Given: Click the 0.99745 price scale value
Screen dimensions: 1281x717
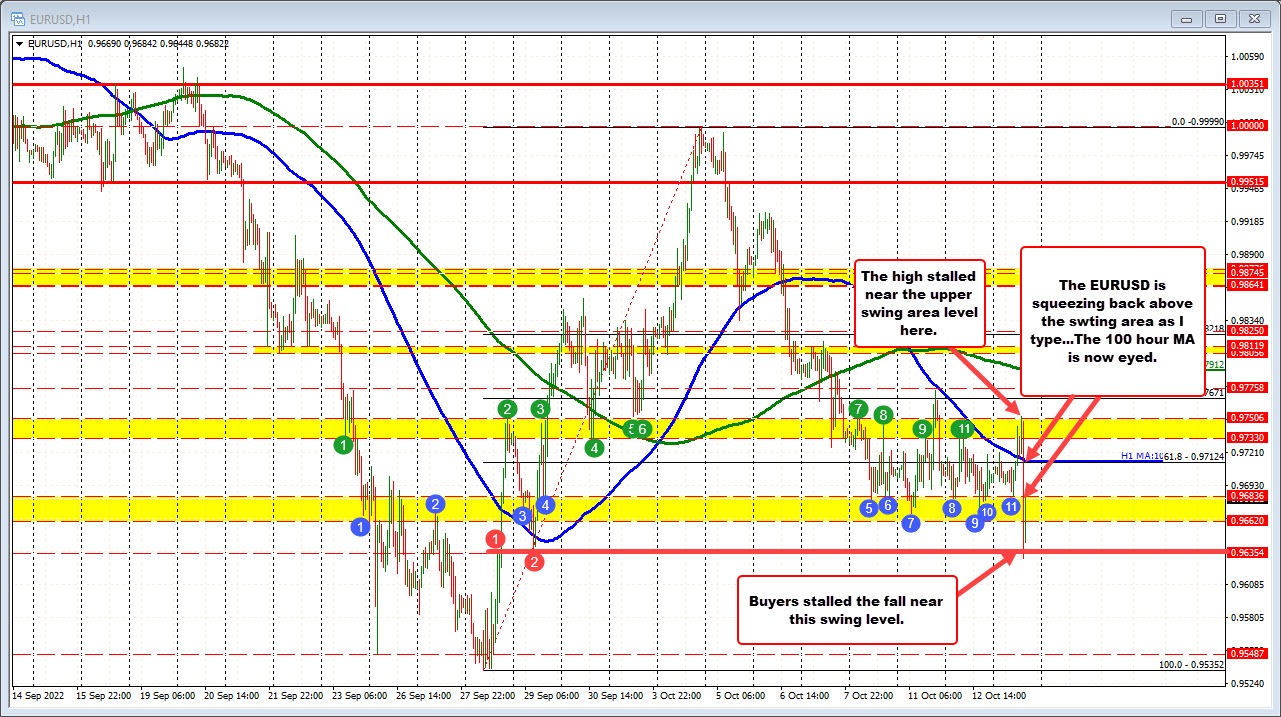Looking at the screenshot, I should [1246, 155].
